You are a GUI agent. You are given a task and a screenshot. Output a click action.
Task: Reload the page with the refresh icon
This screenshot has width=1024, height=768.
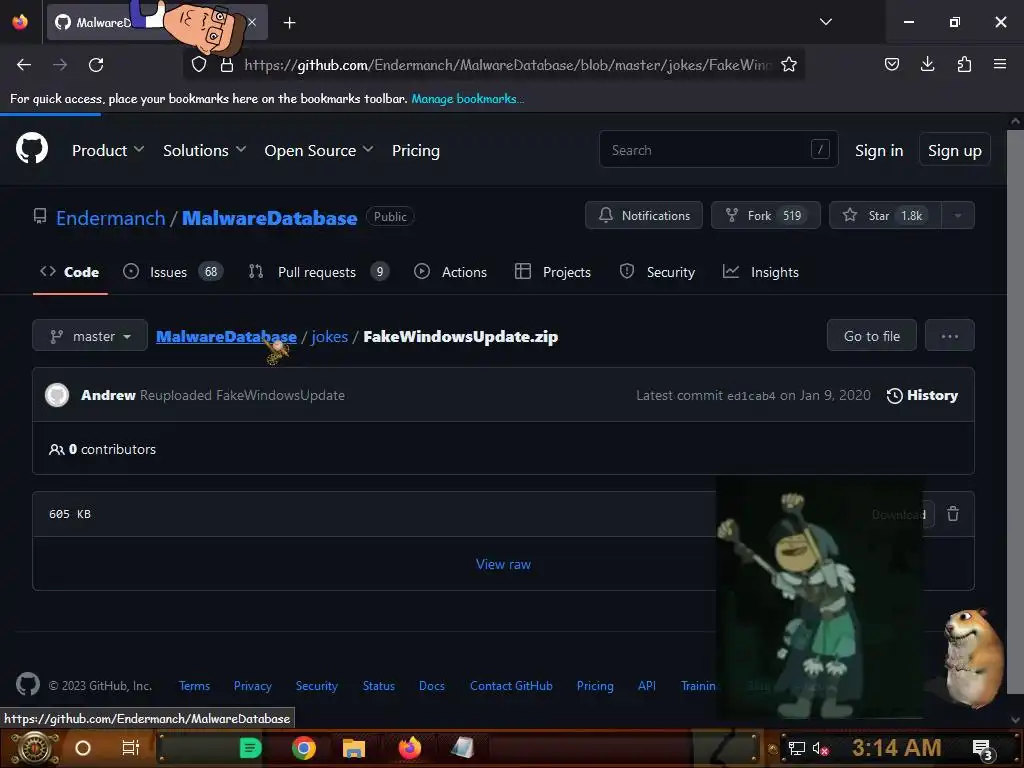pos(96,65)
